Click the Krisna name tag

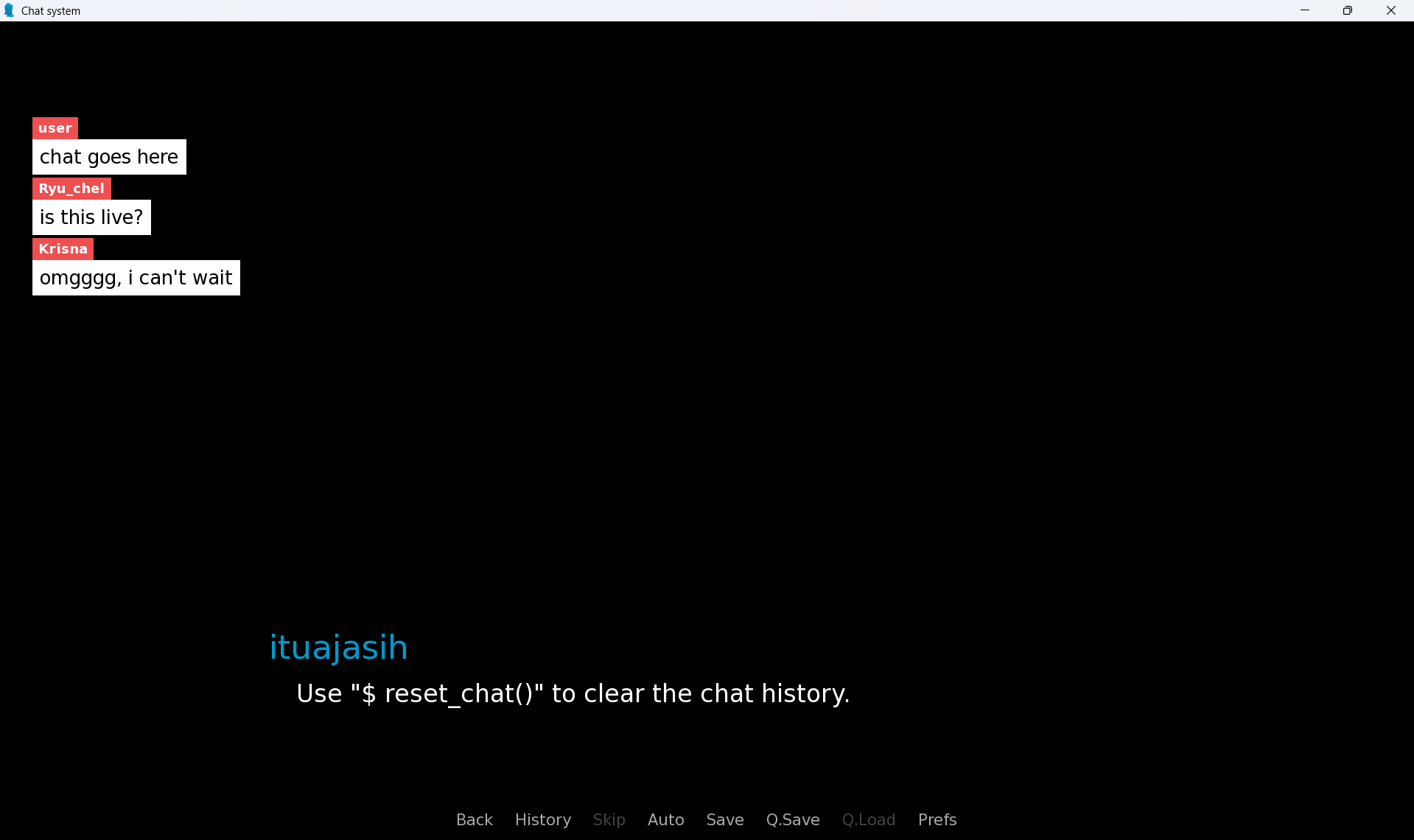[x=63, y=248]
